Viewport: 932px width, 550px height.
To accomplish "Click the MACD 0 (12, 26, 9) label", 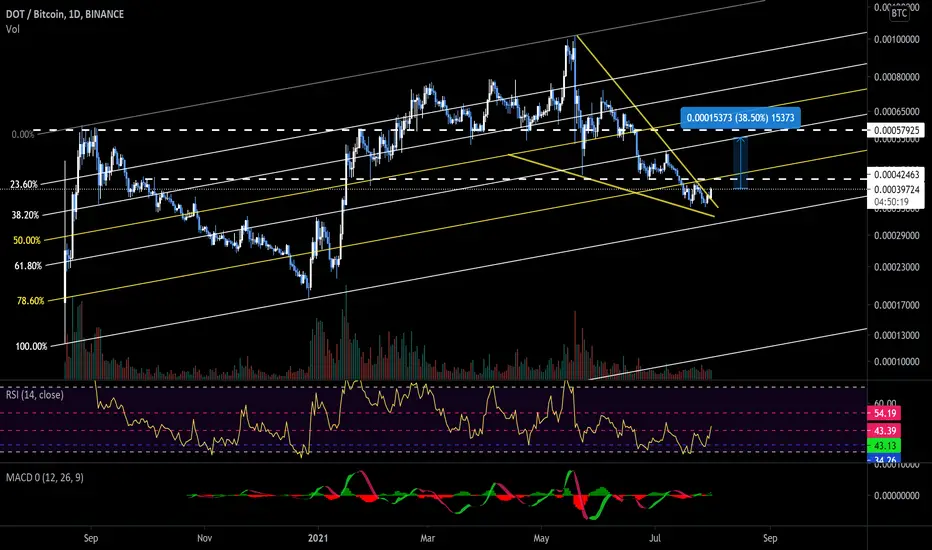I will pyautogui.click(x=45, y=477).
